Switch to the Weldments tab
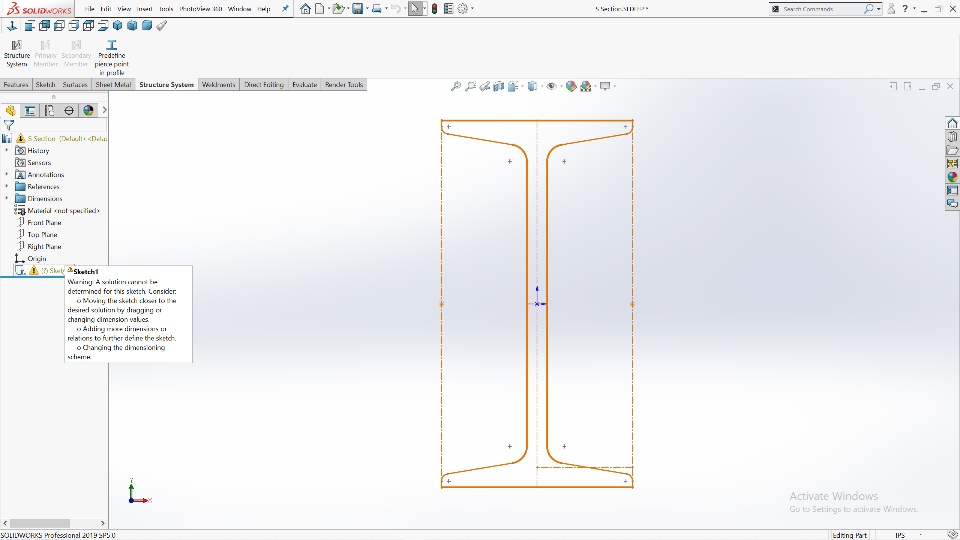This screenshot has height=540, width=960. point(218,84)
